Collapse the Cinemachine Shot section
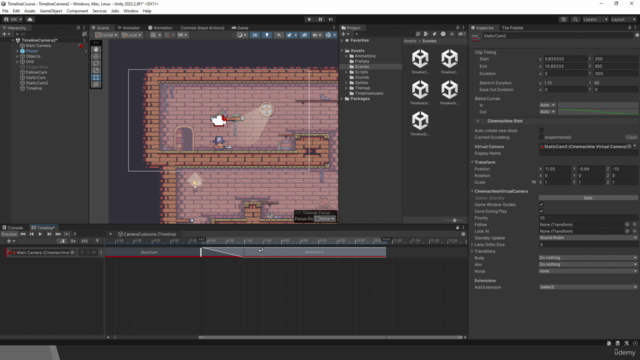The height and width of the screenshot is (360, 640). tap(478, 121)
